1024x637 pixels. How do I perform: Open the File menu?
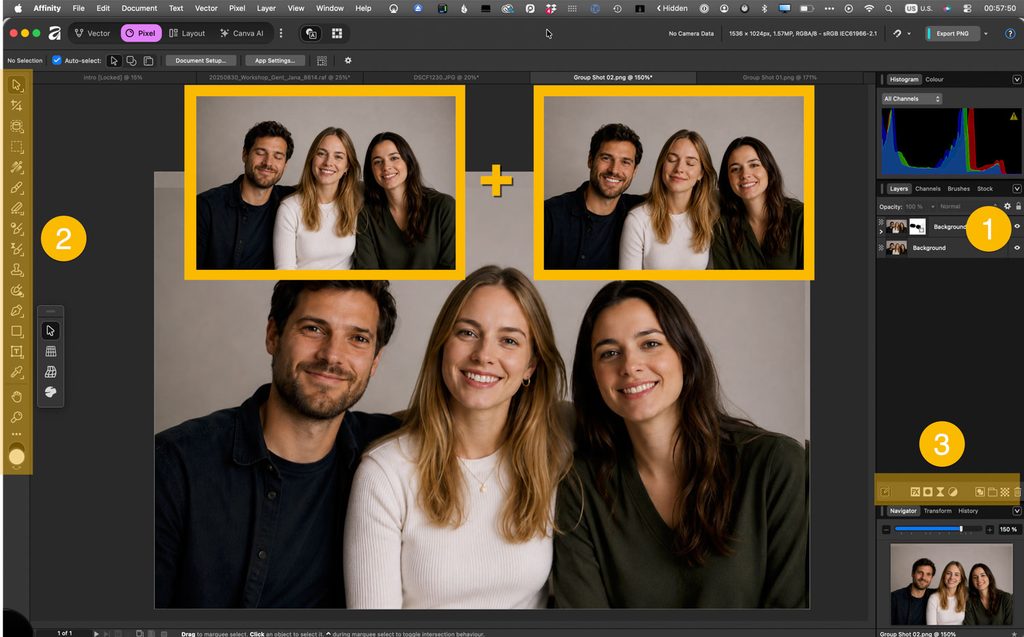(x=78, y=8)
